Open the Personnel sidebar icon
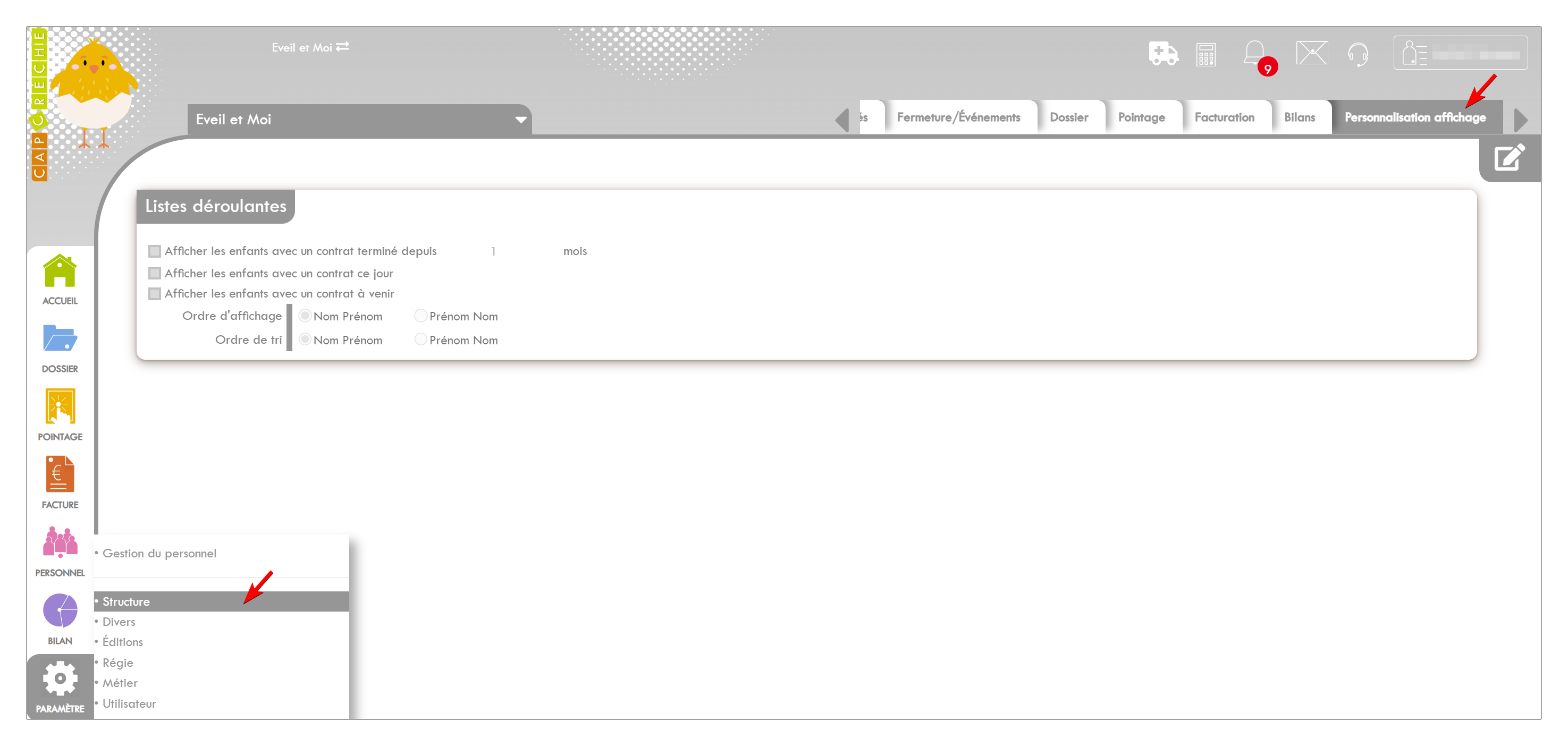This screenshot has width=1568, height=746. (60, 541)
